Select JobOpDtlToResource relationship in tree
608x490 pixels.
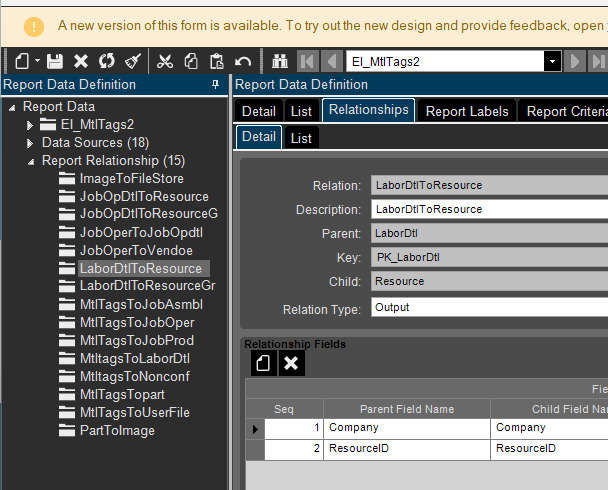(x=144, y=197)
